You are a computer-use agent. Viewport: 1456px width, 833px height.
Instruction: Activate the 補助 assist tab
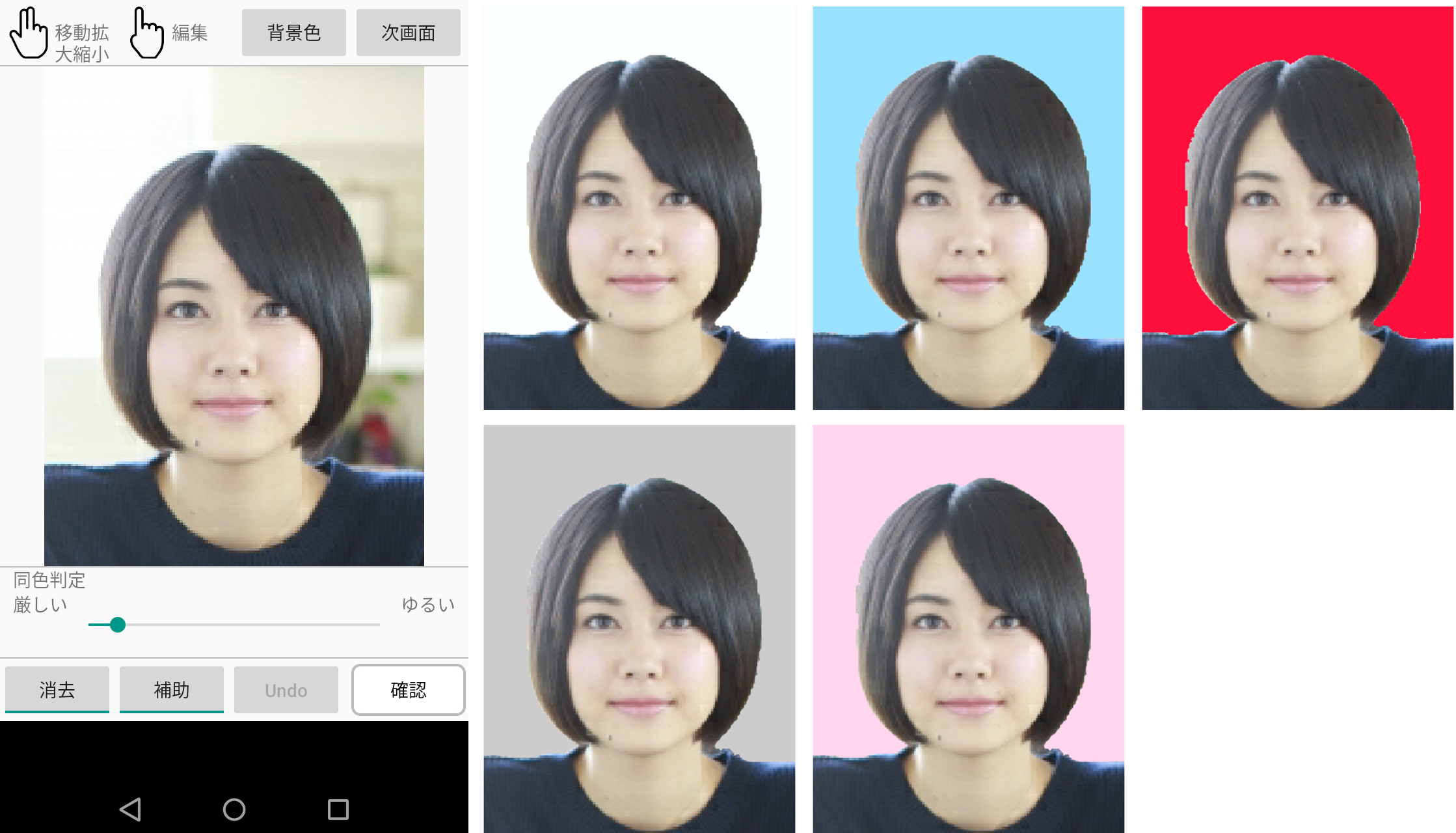[x=172, y=689]
